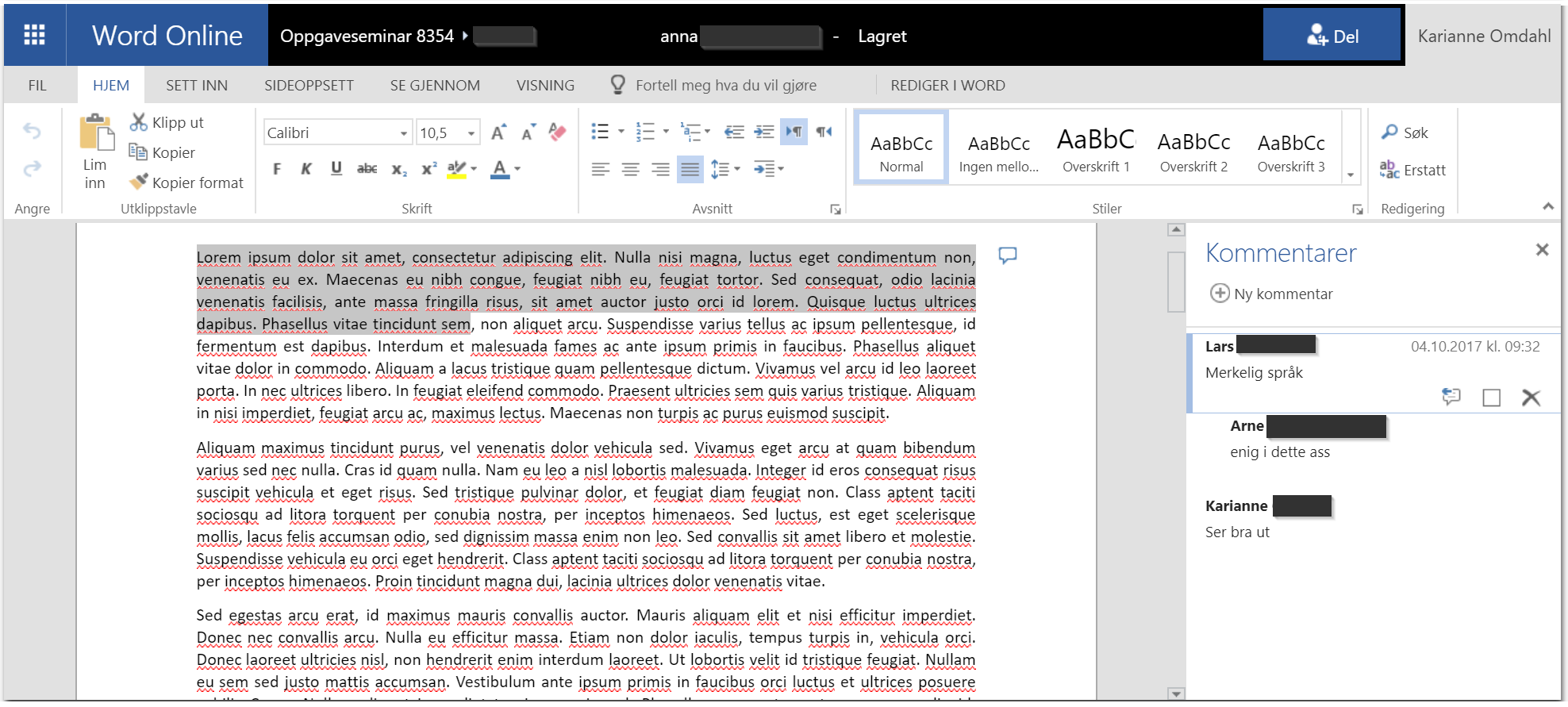Reply to Lars's comment icon
1568x707 pixels.
[1451, 397]
